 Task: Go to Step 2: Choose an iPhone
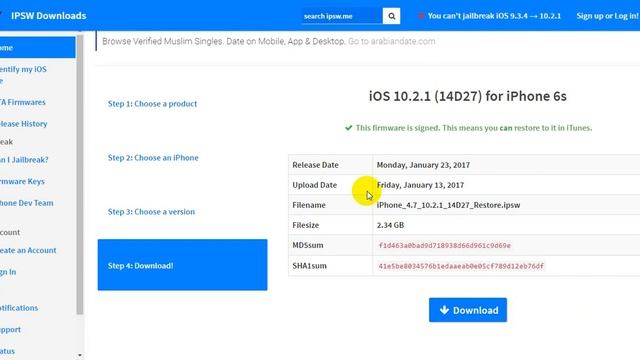tap(153, 158)
